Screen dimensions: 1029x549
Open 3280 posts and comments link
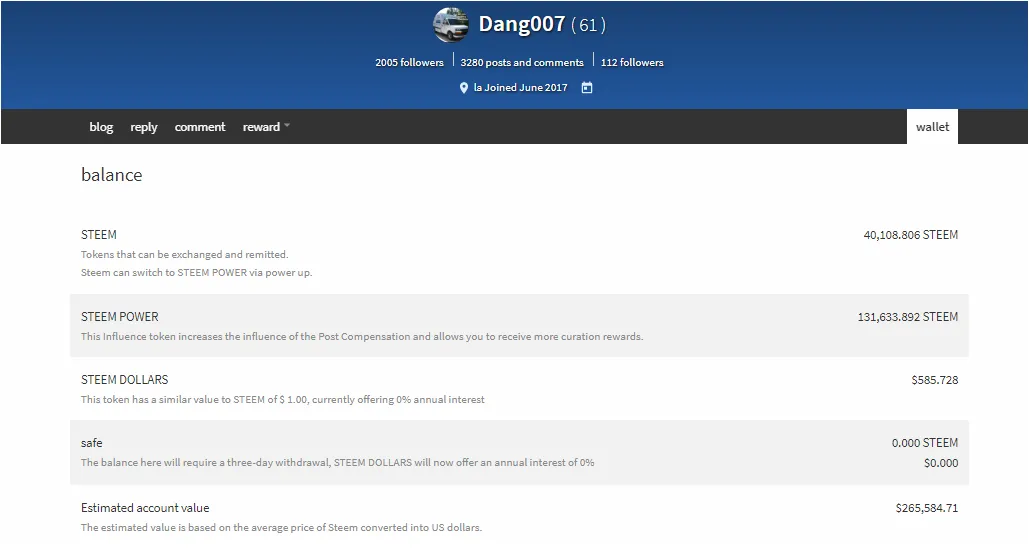pyautogui.click(x=522, y=62)
